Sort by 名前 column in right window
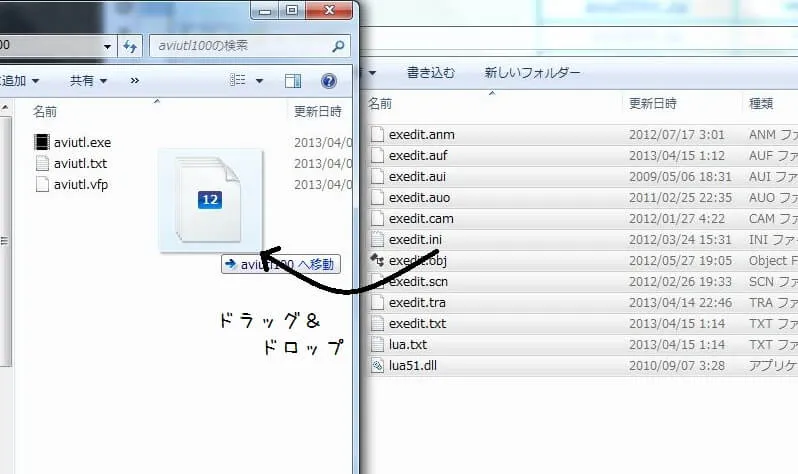 [x=380, y=103]
